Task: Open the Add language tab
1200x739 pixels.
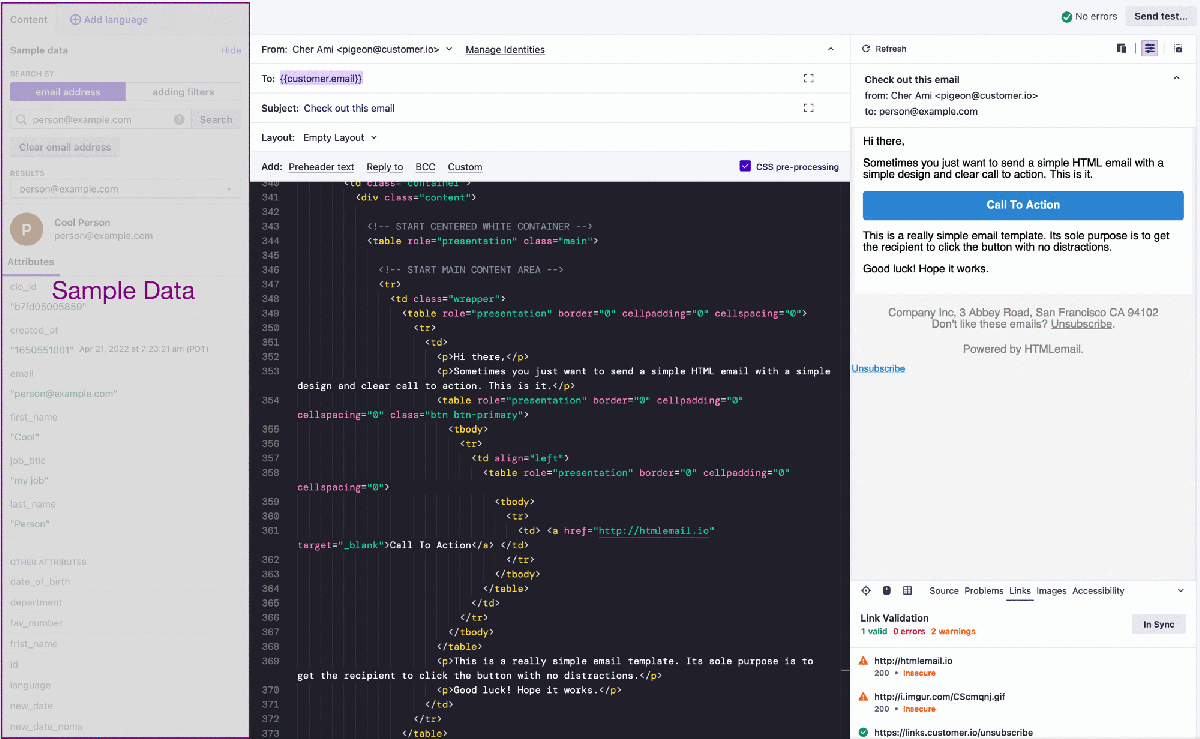Action: coord(109,19)
